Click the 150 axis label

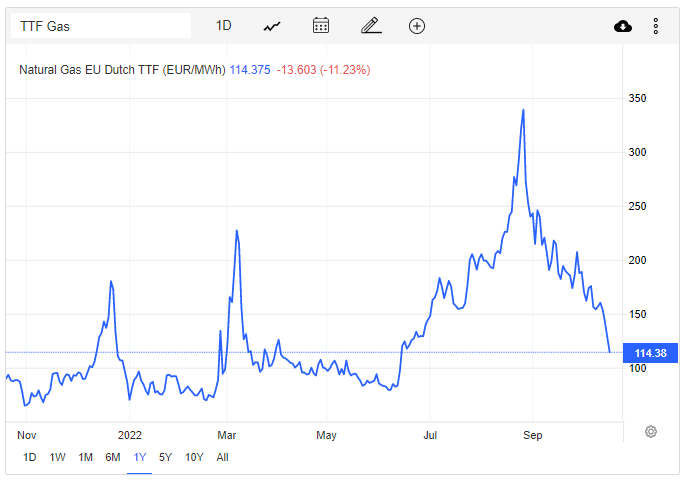[x=637, y=314]
